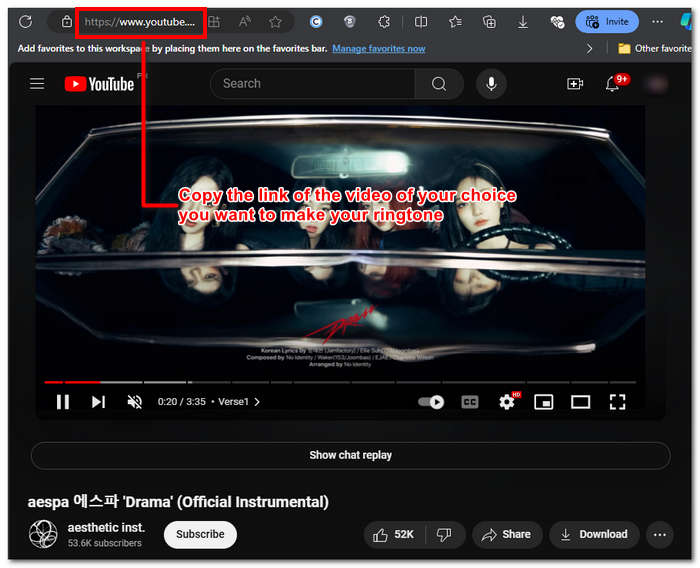Enter full screen mode
The image size is (700, 568).
[x=617, y=402]
